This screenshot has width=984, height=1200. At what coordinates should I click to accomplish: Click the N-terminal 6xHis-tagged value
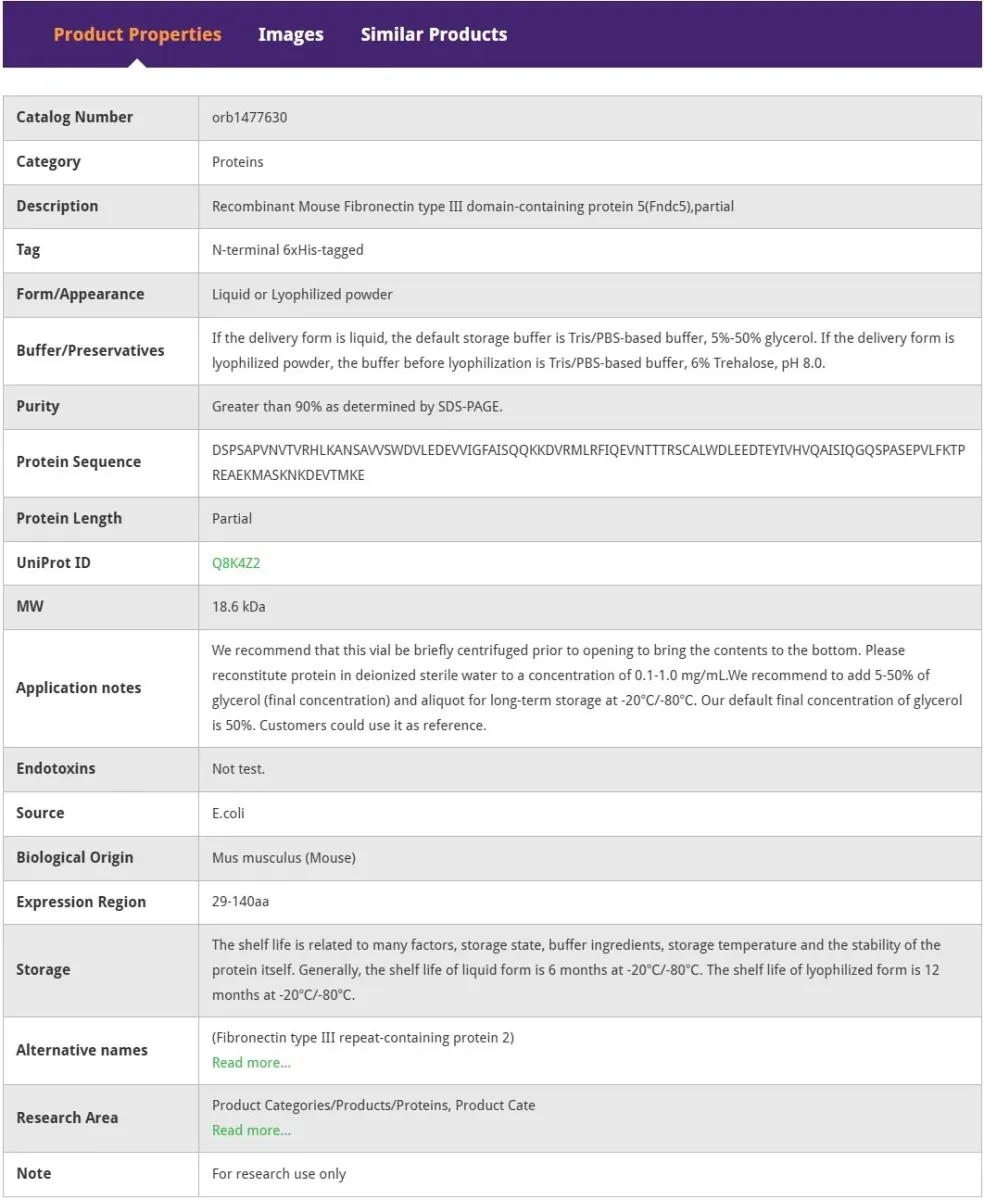288,250
